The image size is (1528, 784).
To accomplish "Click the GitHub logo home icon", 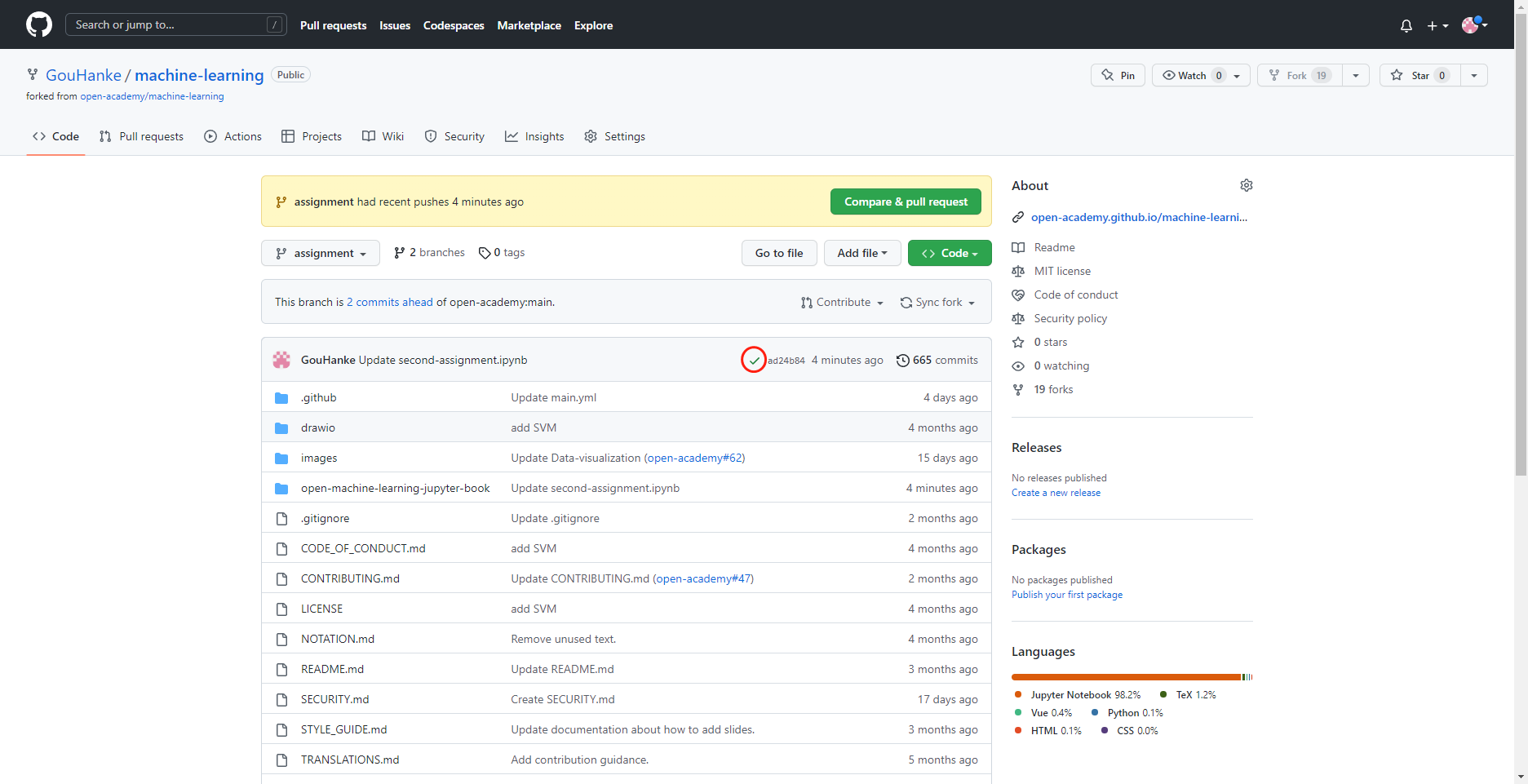I will [39, 24].
